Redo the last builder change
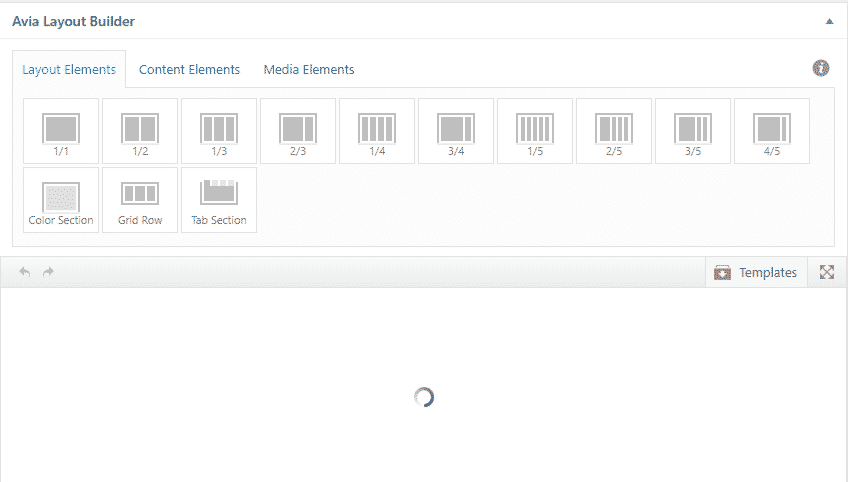This screenshot has height=482, width=848. pos(48,272)
